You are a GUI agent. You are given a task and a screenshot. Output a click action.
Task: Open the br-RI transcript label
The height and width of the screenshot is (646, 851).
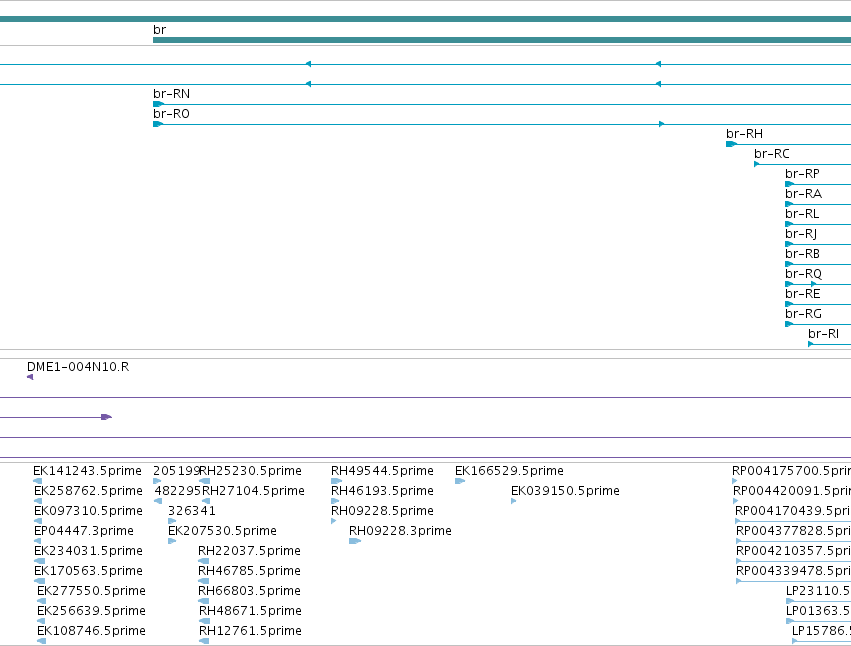[823, 334]
